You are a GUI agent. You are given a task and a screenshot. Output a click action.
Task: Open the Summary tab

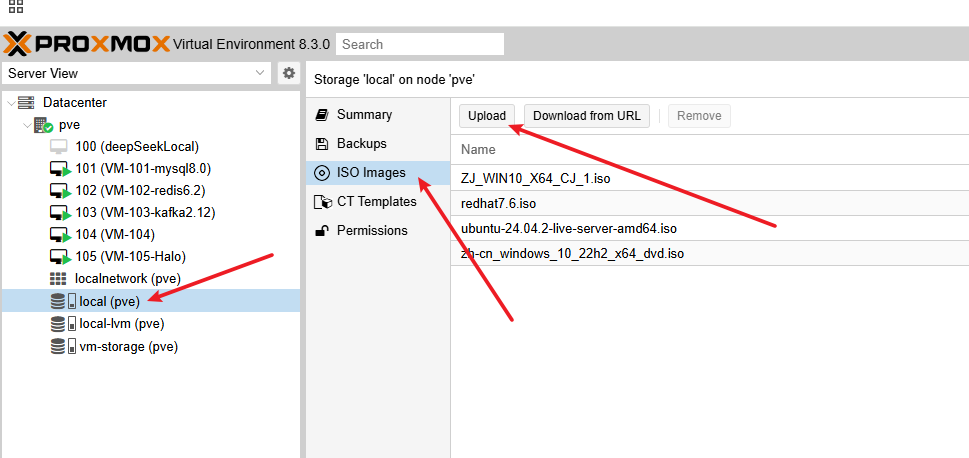tap(364, 114)
